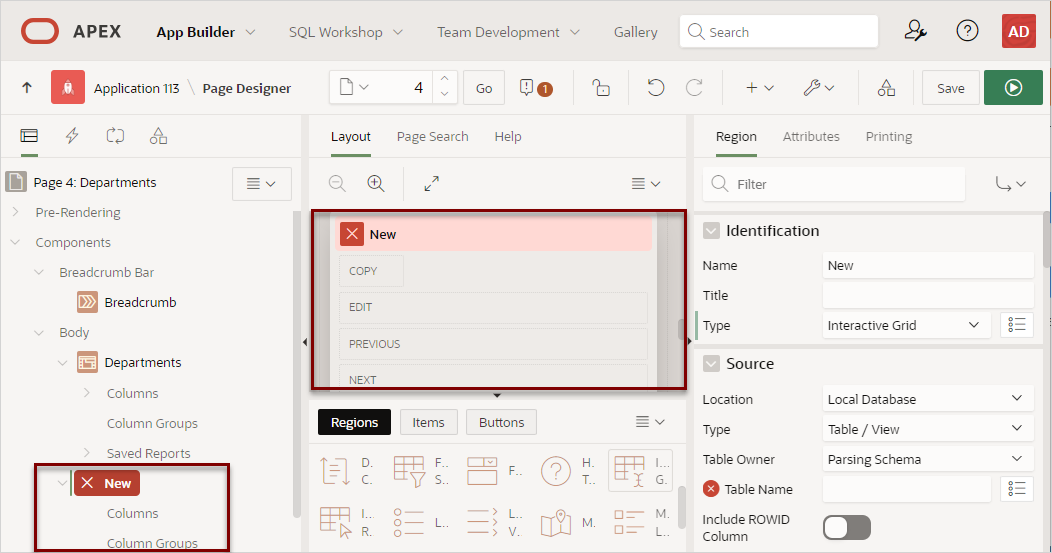Click the Undo icon
Image resolution: width=1052 pixels, height=553 pixels.
click(x=655, y=88)
